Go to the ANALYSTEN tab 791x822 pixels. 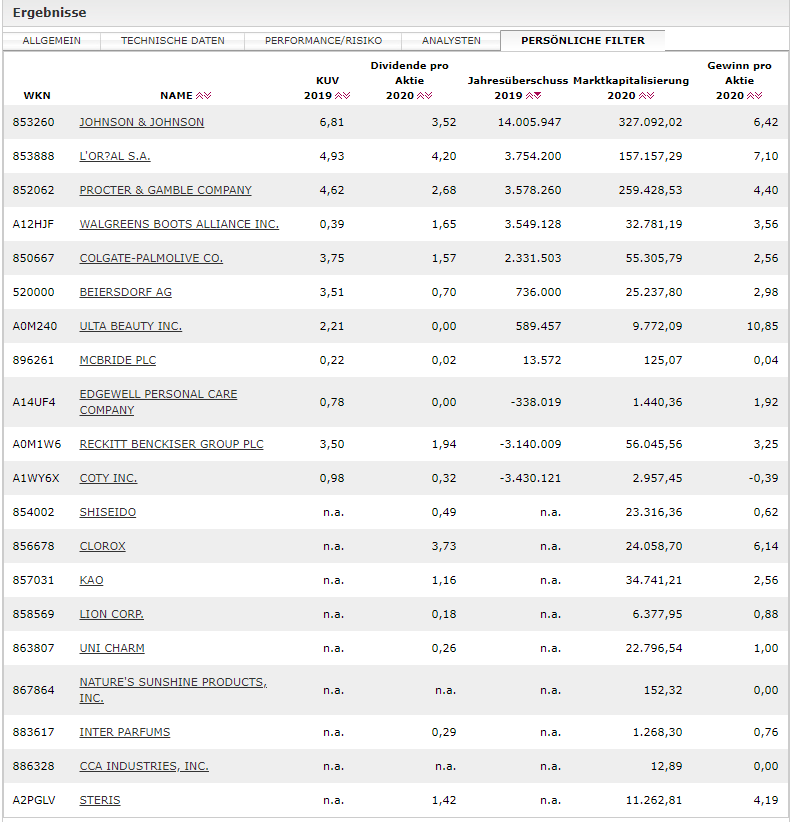[451, 41]
